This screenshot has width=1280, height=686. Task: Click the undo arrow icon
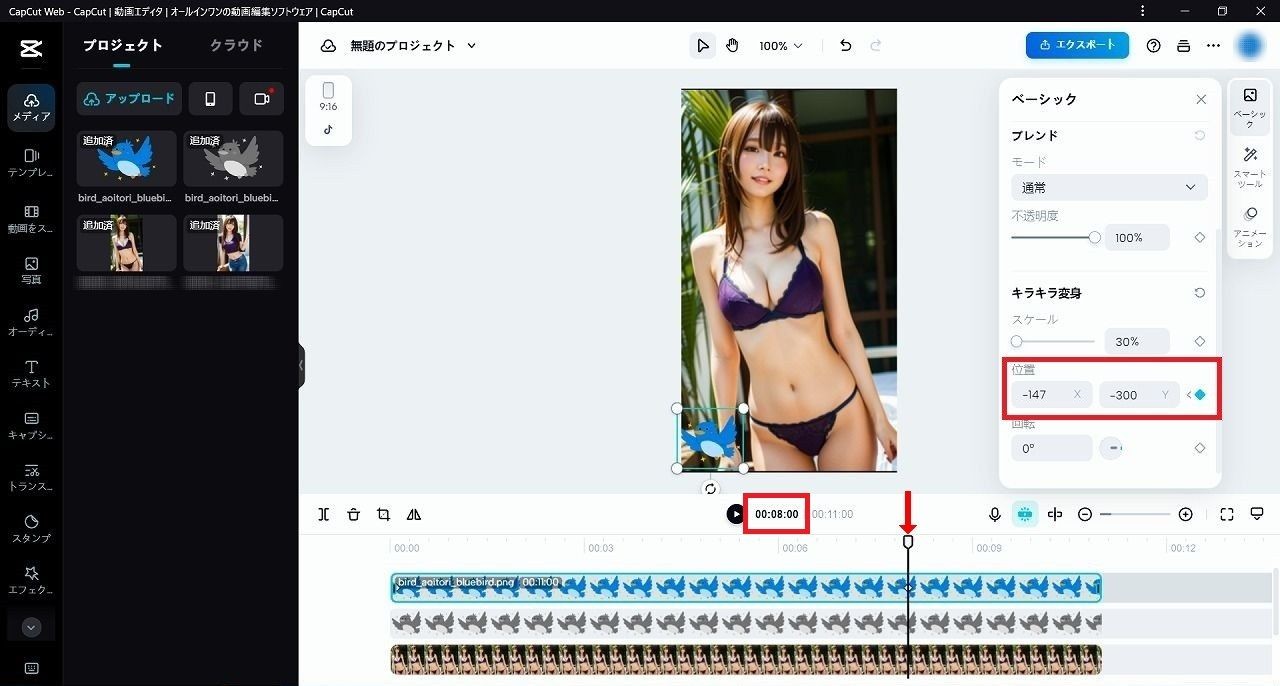846,46
